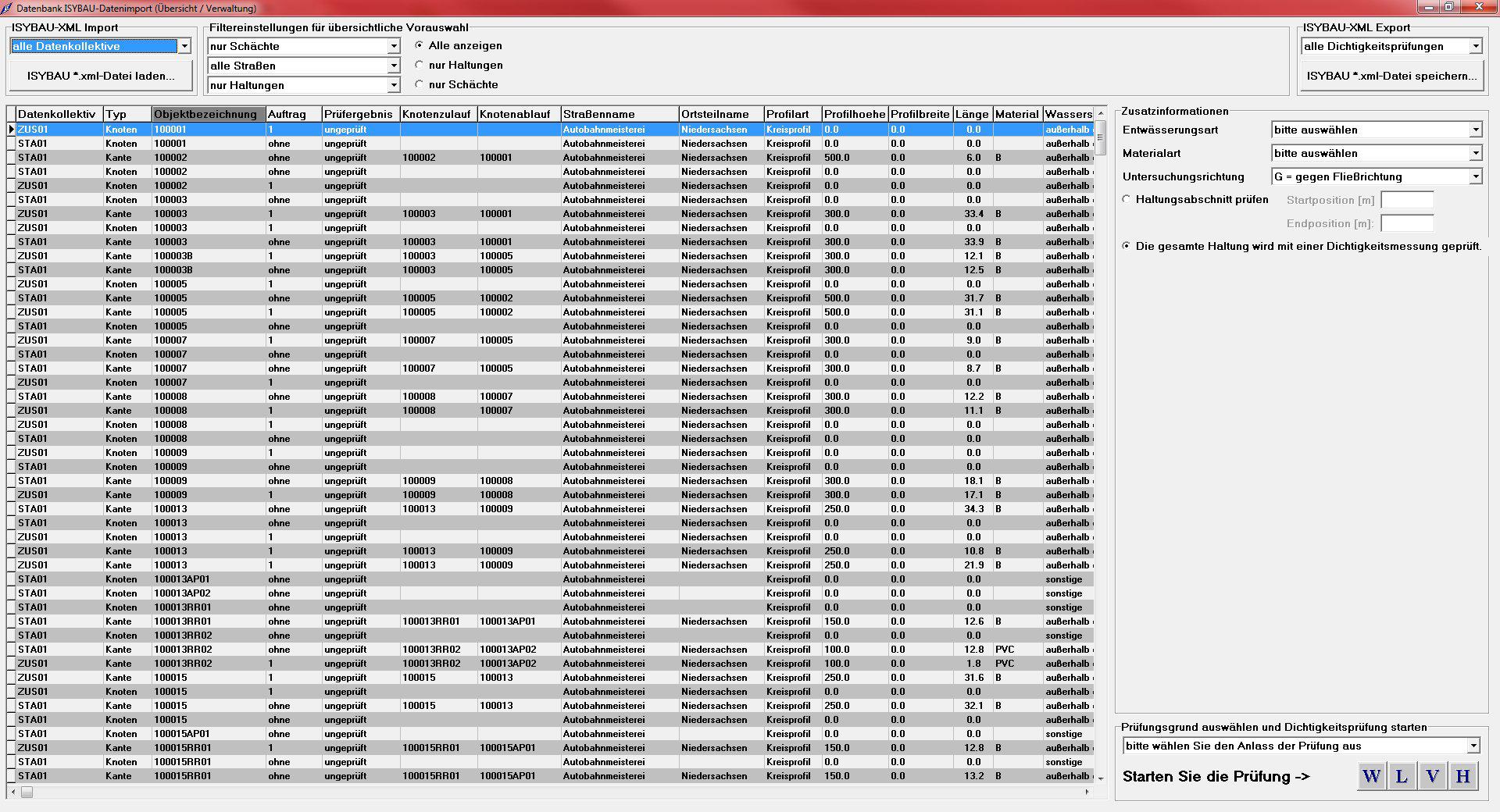Open the Entwässerungsart dropdown
The image size is (1500, 812).
point(1475,130)
